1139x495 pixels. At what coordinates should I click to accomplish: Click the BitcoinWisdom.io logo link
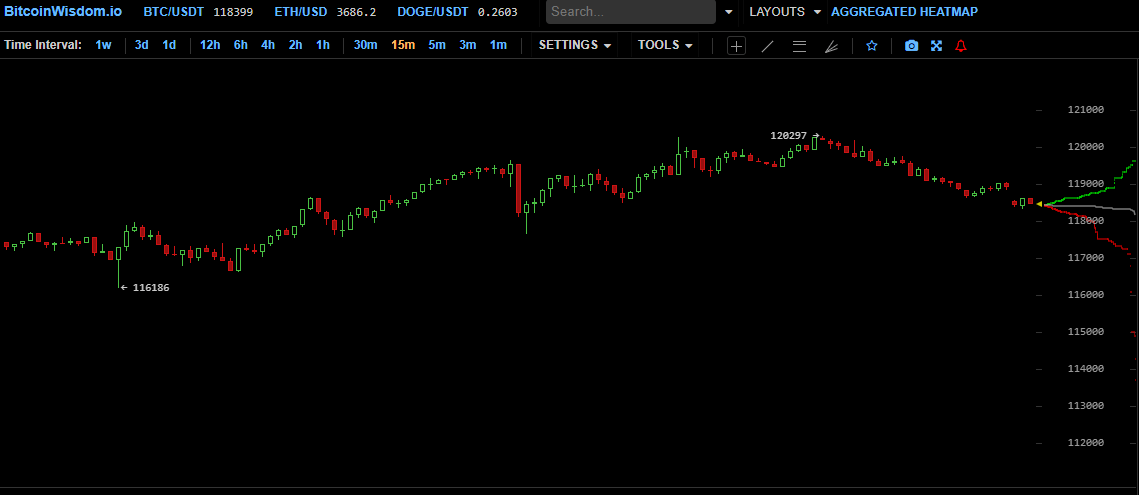coord(62,12)
